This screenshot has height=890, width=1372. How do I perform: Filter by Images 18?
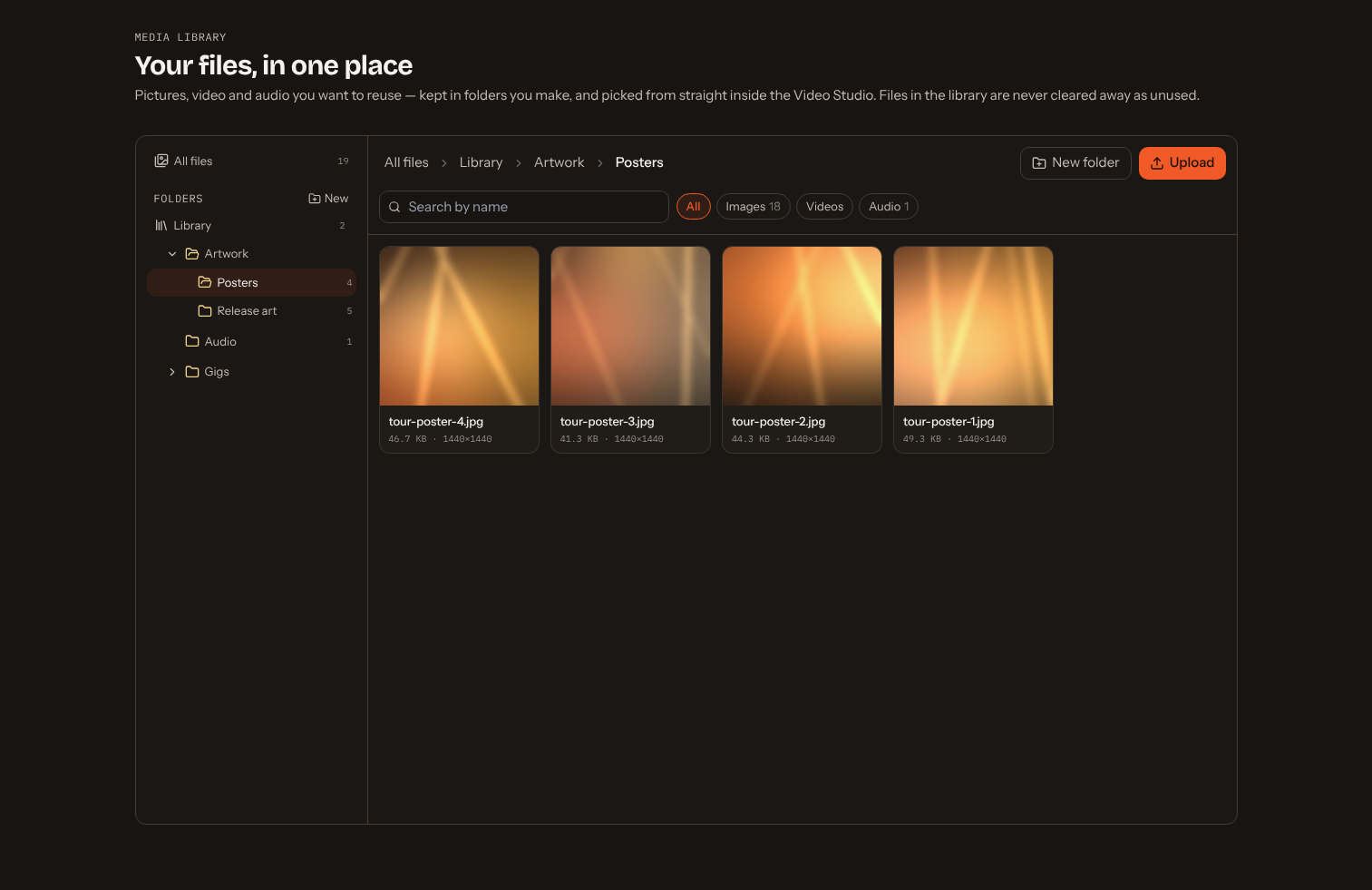tap(753, 207)
